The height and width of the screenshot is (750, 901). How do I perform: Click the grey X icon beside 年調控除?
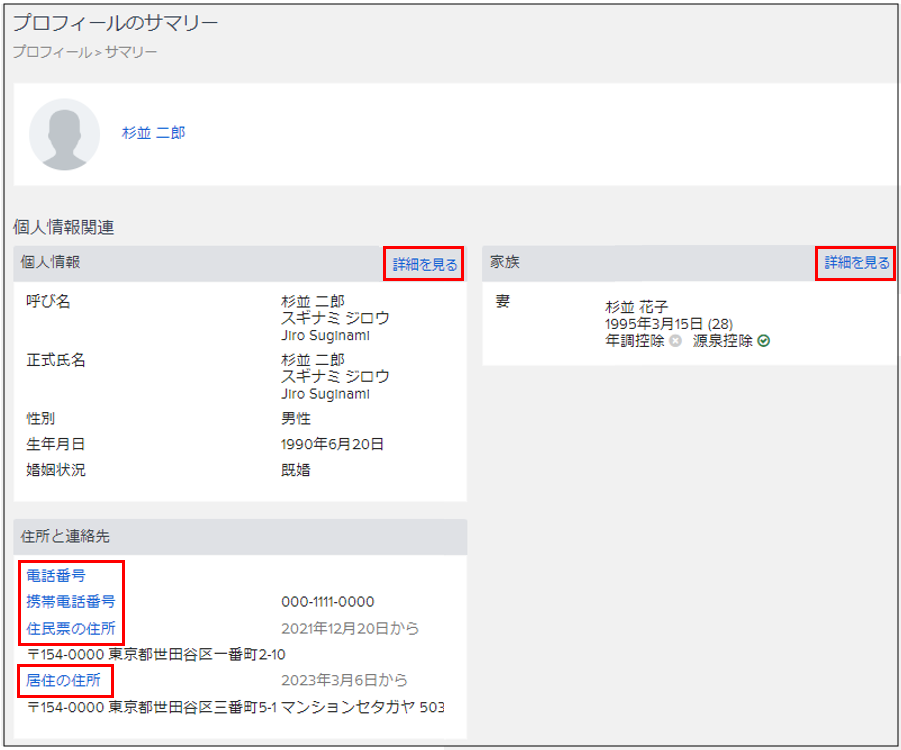675,341
